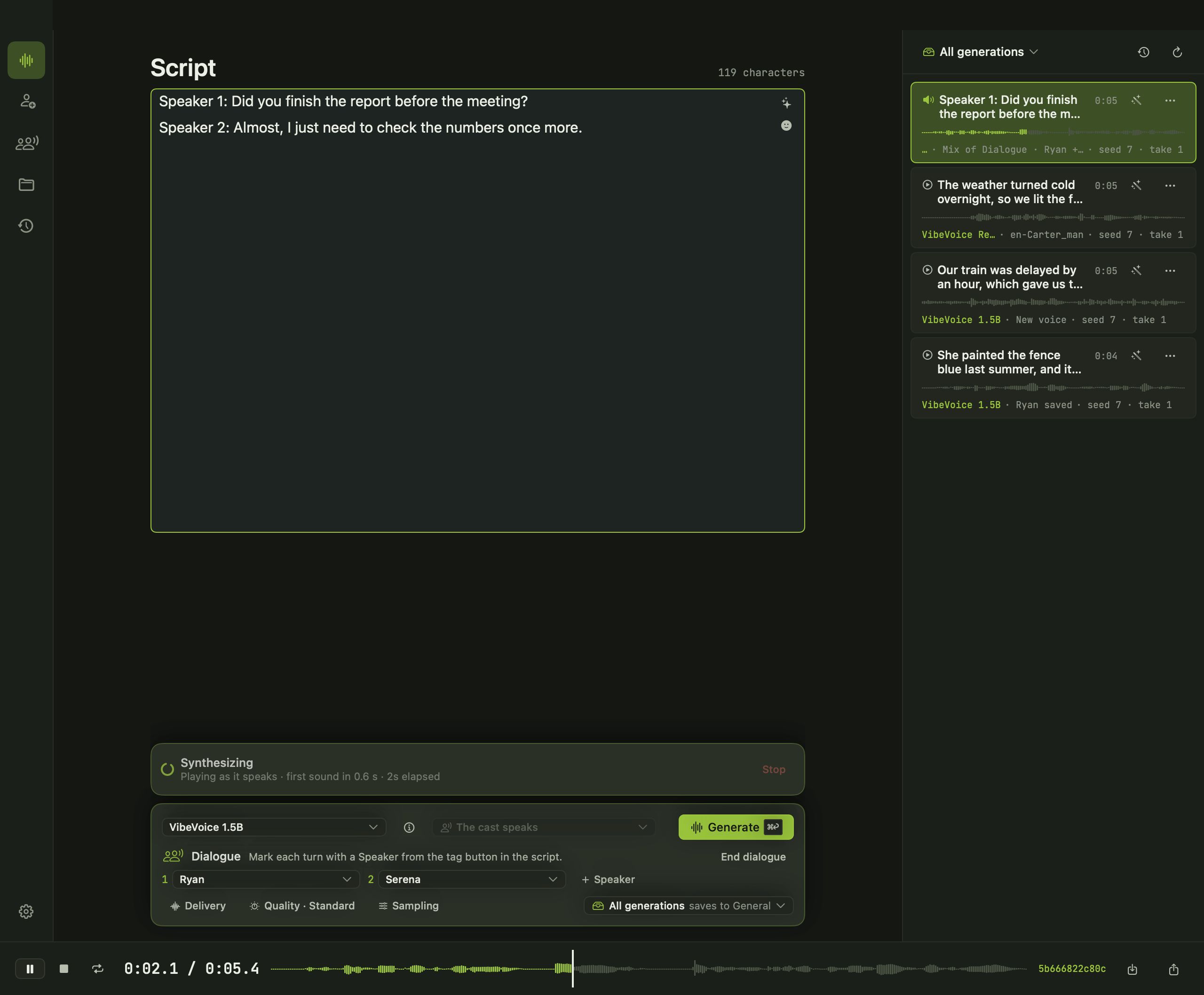Pin the 'Speaker 1: Did you finish' generation
Screen dimensions: 1204x995
tap(1136, 100)
